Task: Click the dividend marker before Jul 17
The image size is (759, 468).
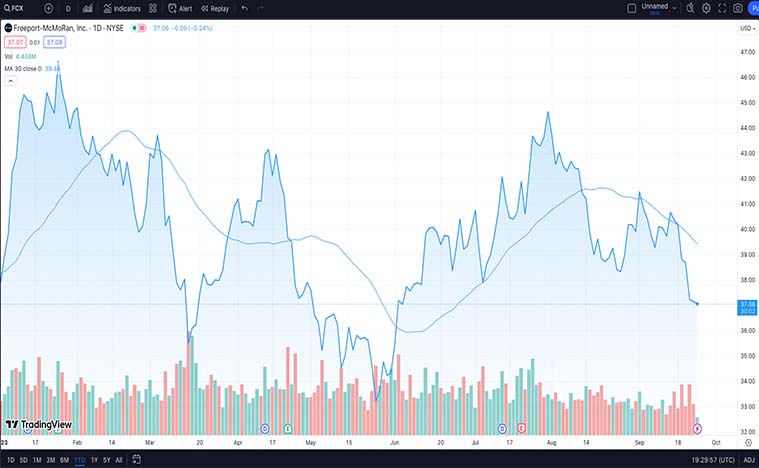Action: (x=502, y=428)
